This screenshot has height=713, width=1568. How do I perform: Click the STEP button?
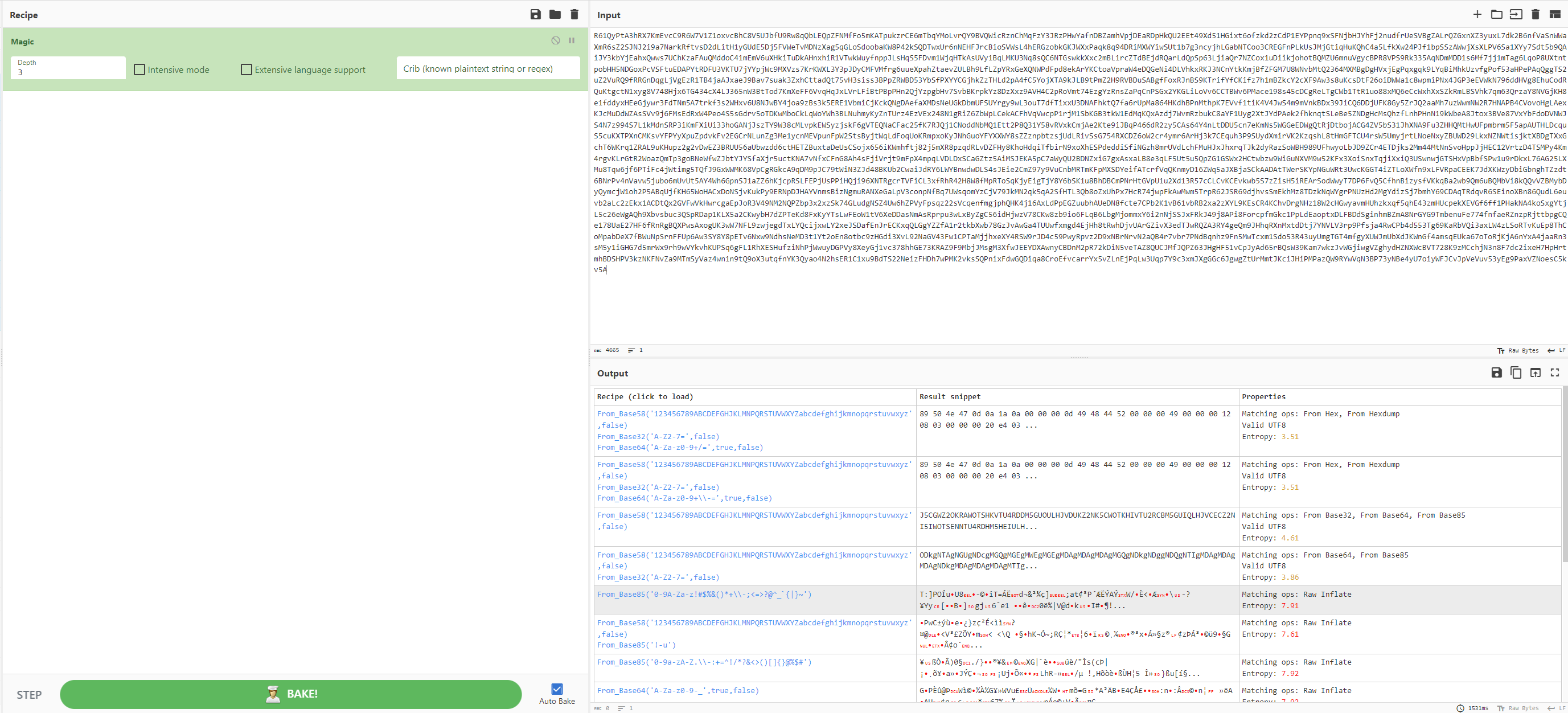[x=29, y=695]
